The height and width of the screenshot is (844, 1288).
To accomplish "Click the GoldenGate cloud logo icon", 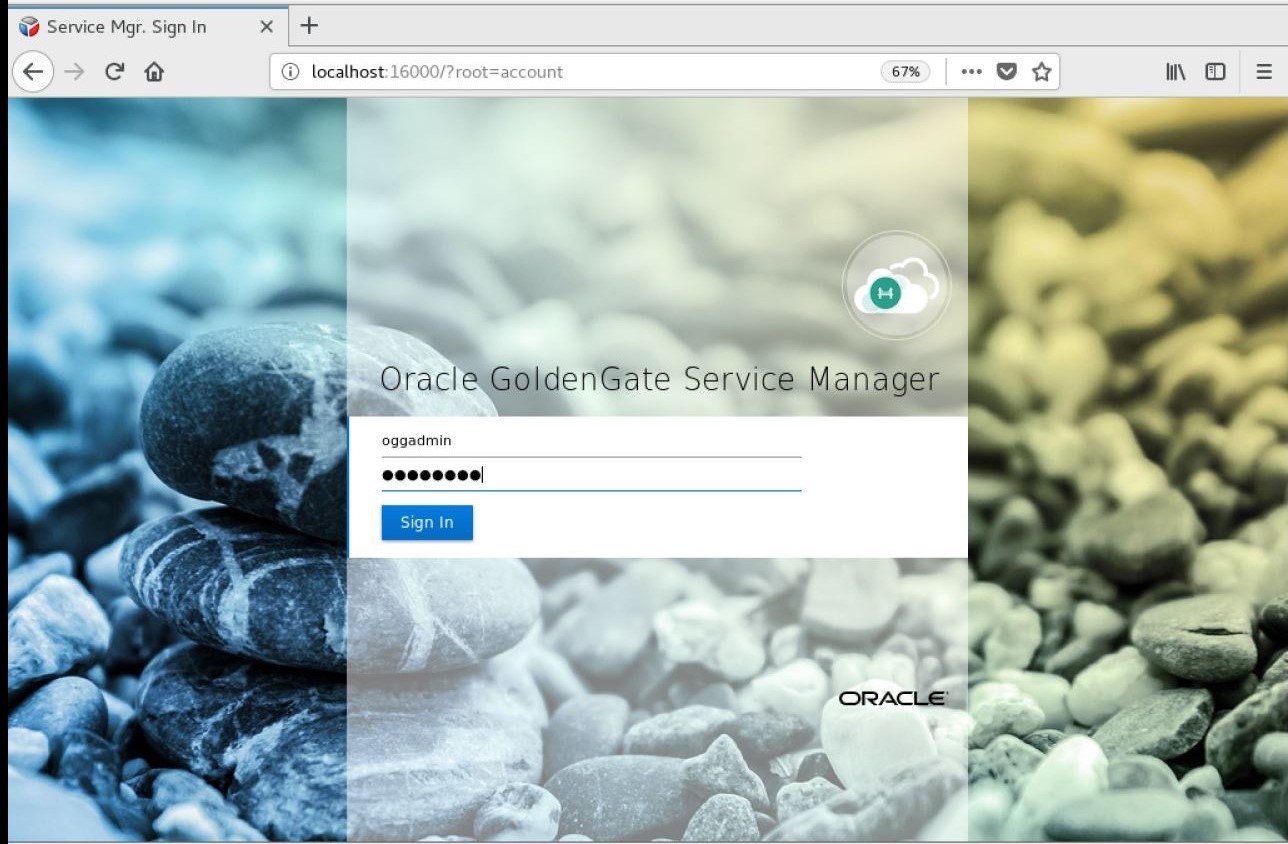I will [x=896, y=286].
